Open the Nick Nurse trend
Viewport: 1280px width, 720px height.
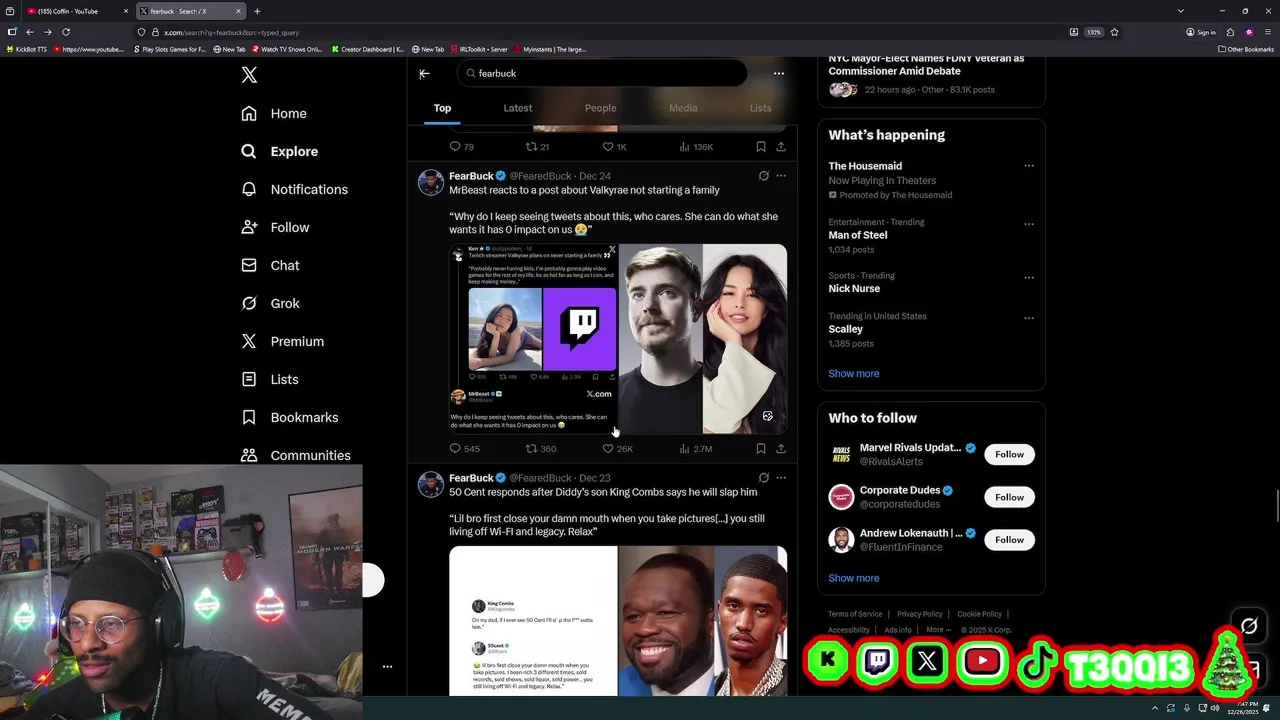point(931,282)
